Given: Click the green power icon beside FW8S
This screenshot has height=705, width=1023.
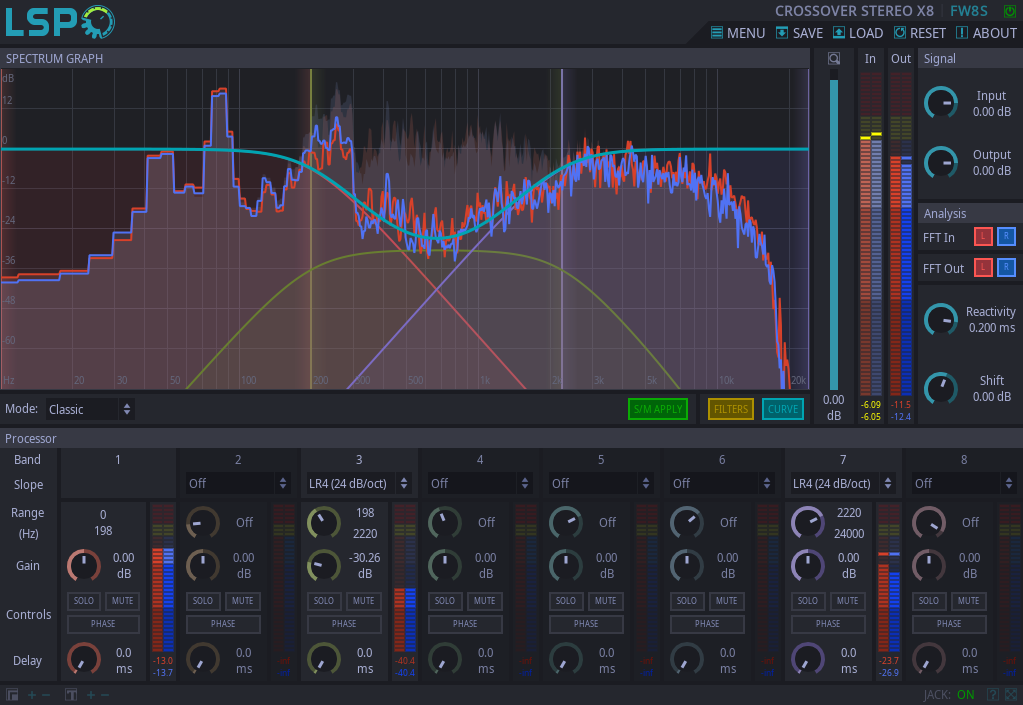Looking at the screenshot, I should [x=1009, y=11].
